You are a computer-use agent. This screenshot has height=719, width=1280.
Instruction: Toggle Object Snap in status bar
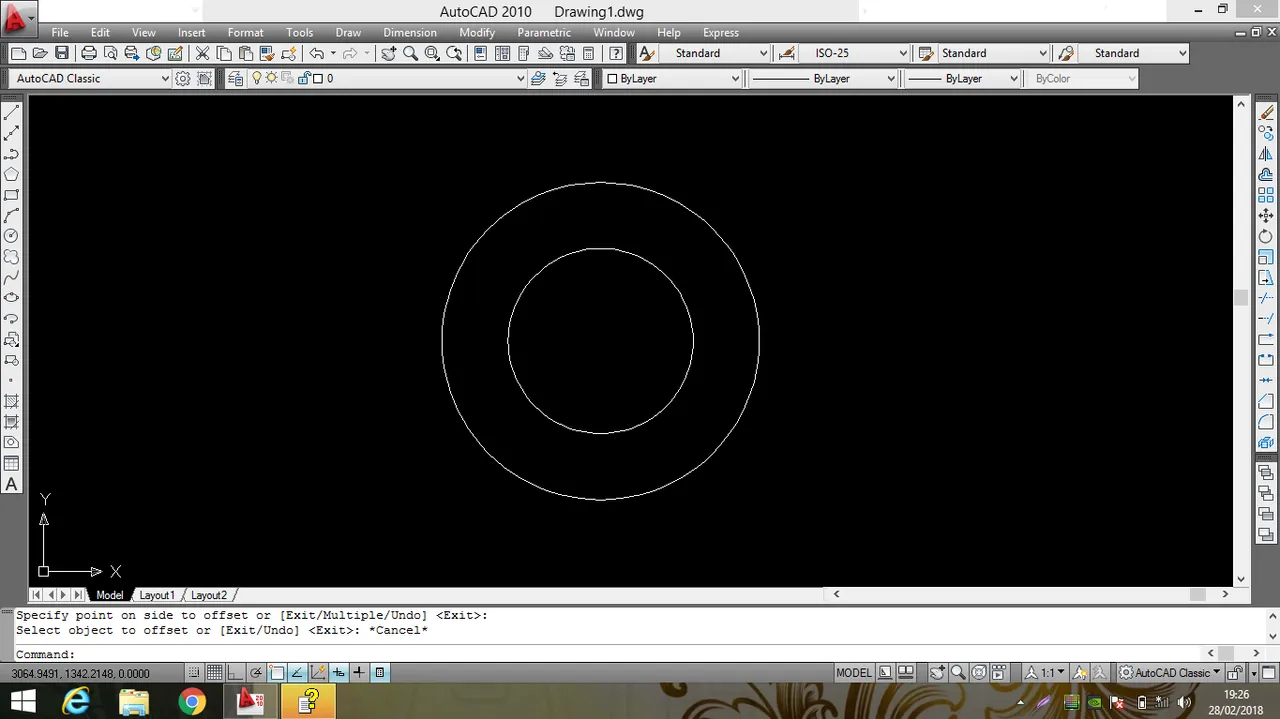coord(277,673)
